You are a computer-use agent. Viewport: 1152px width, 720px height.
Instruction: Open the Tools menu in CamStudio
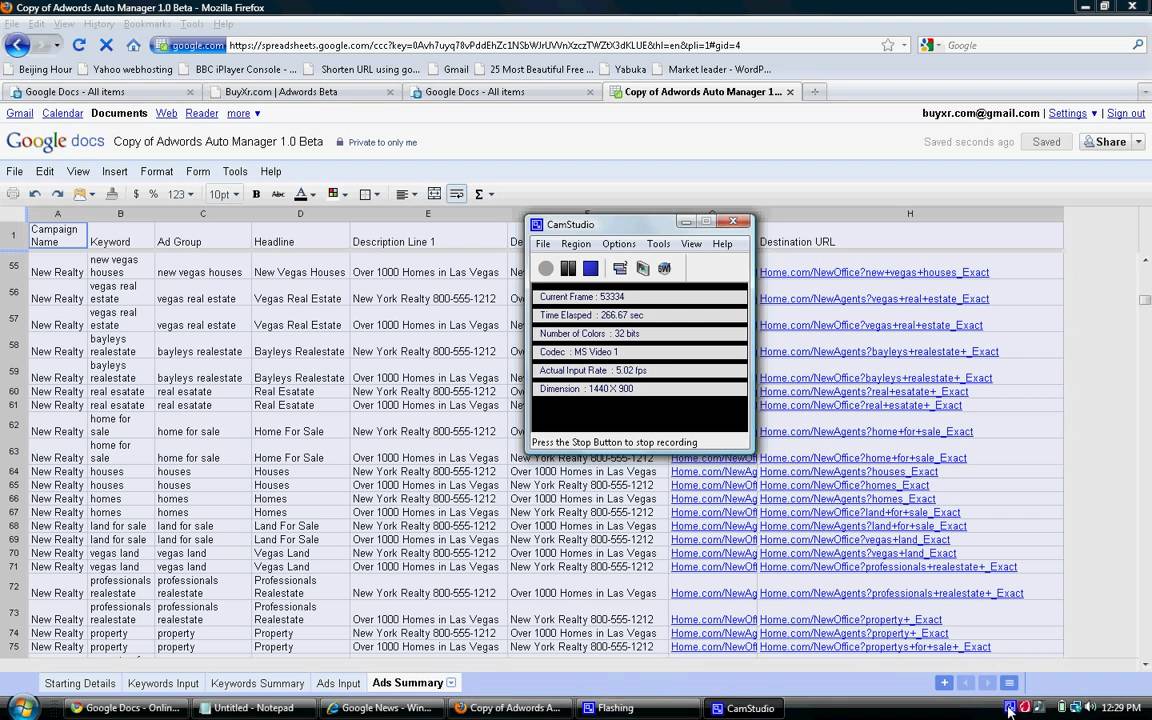pos(658,244)
